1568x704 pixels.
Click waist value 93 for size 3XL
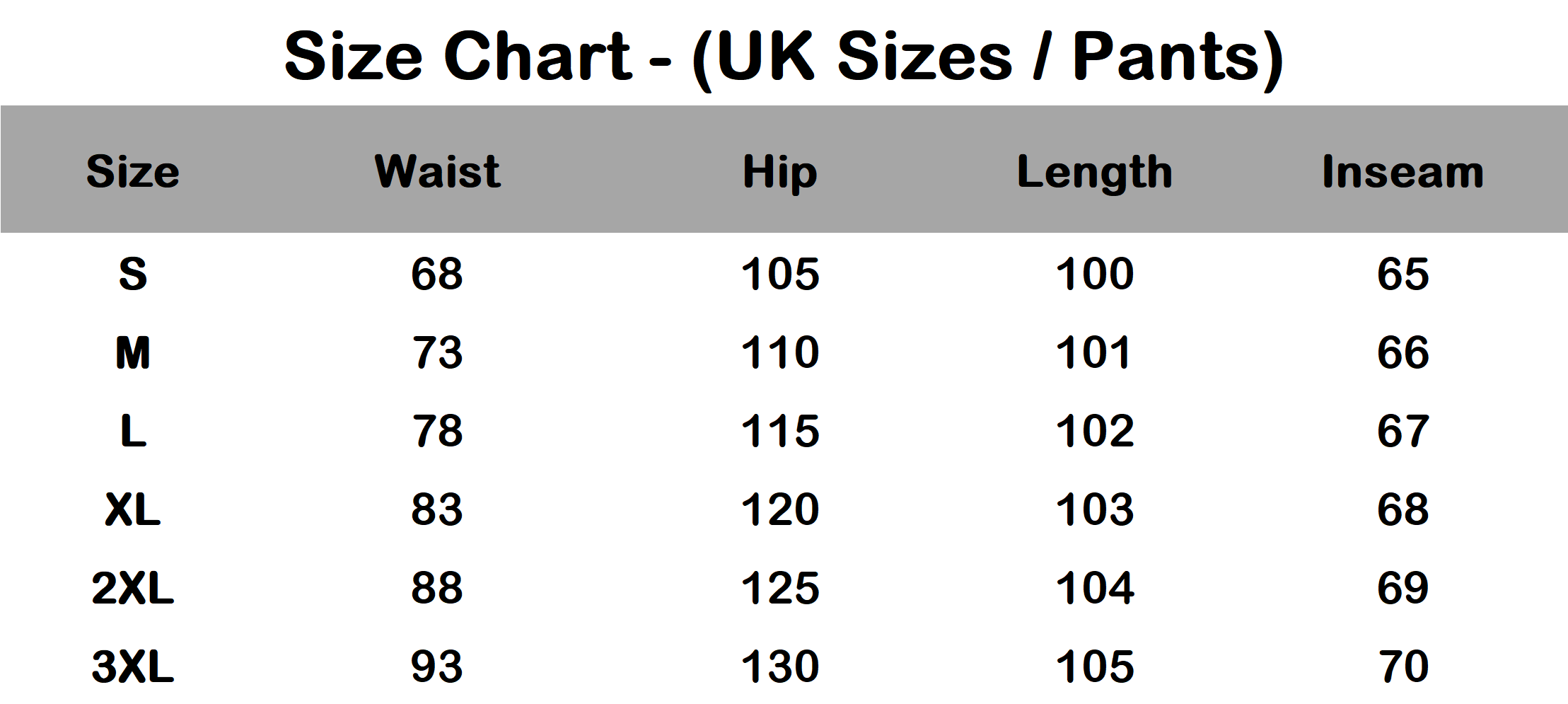(x=437, y=667)
